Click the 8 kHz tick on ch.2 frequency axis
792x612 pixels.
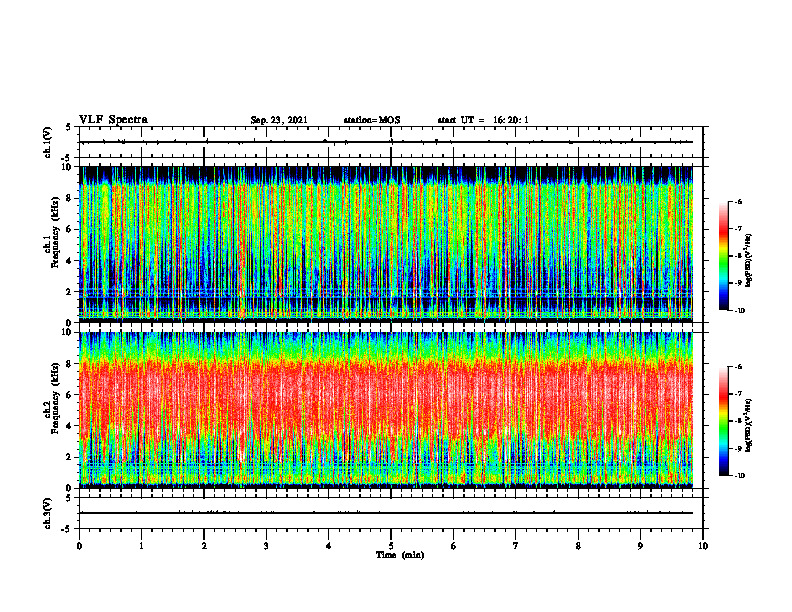(x=70, y=364)
